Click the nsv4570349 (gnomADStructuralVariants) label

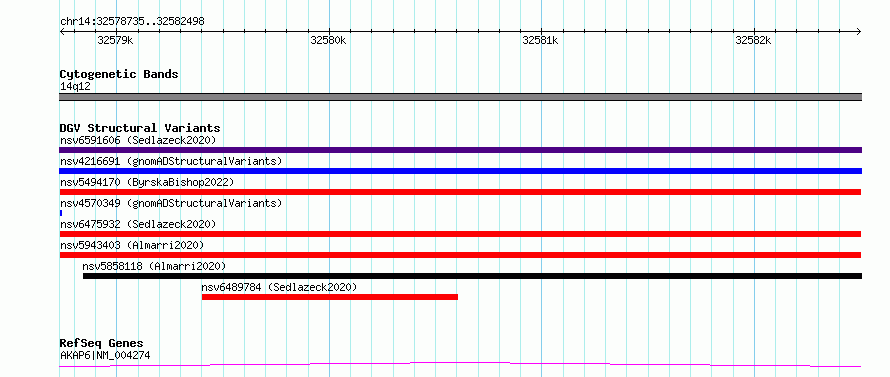(x=171, y=203)
